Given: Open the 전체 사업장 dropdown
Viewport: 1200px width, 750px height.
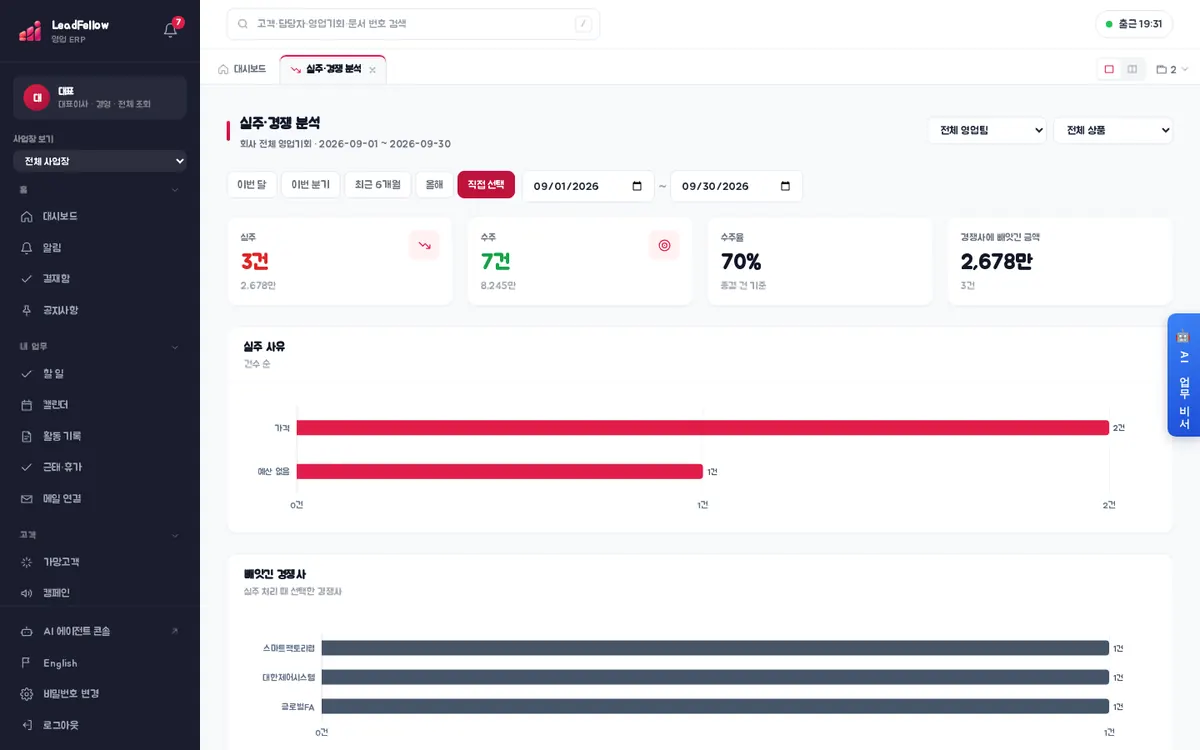Looking at the screenshot, I should click(x=100, y=161).
